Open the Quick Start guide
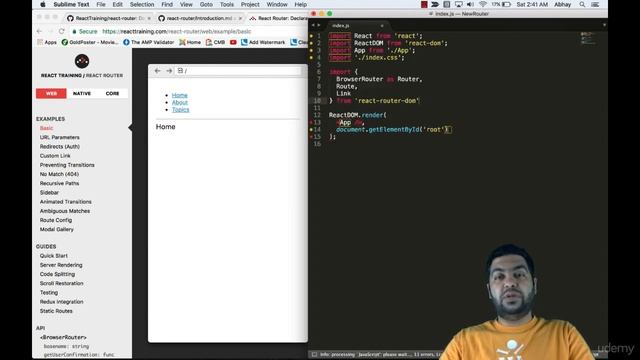The width and height of the screenshot is (640, 360). click(x=53, y=256)
